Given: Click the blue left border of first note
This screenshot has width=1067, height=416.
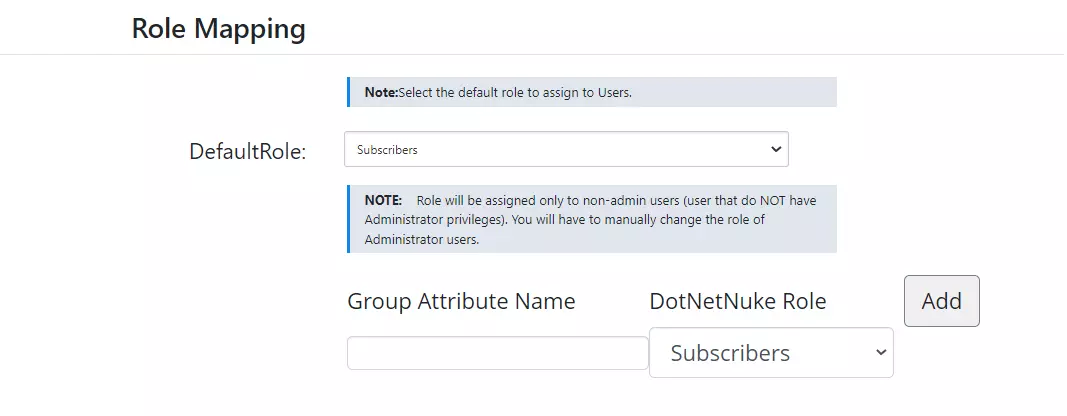Looking at the screenshot, I should tap(348, 92).
